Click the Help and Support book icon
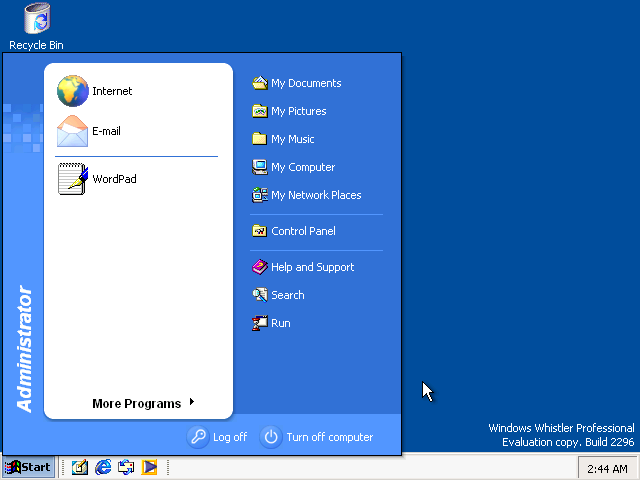 260,267
